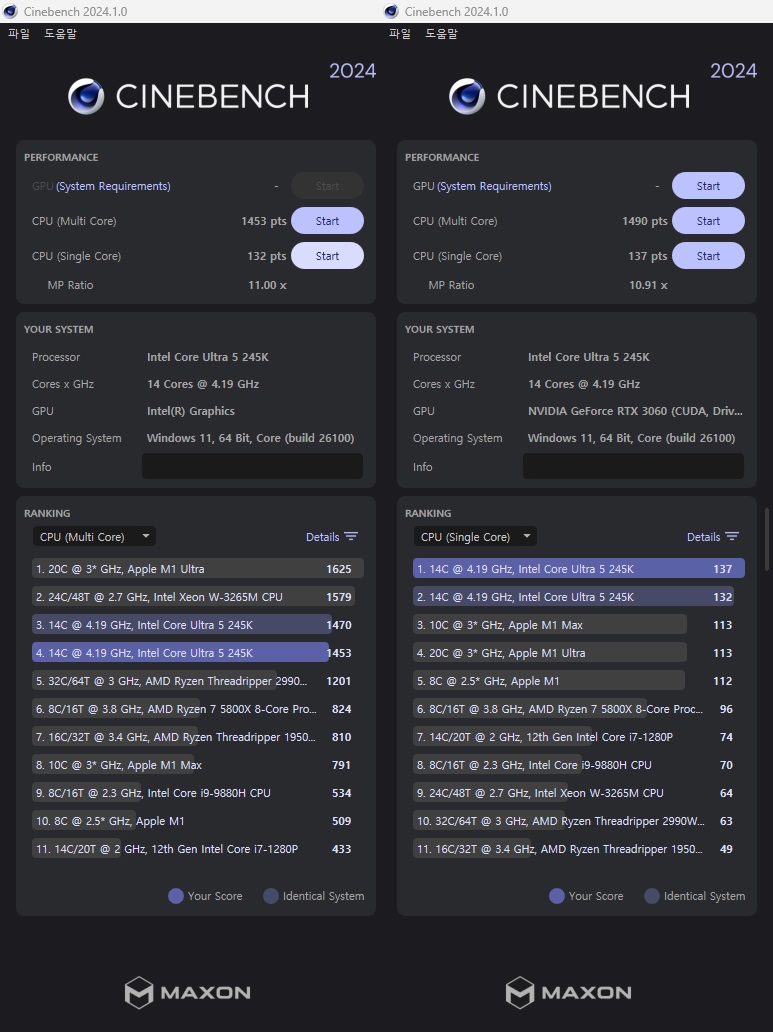This screenshot has height=1032, width=773.
Task: Open the 파일 menu in left Cinebench window
Action: (x=18, y=33)
